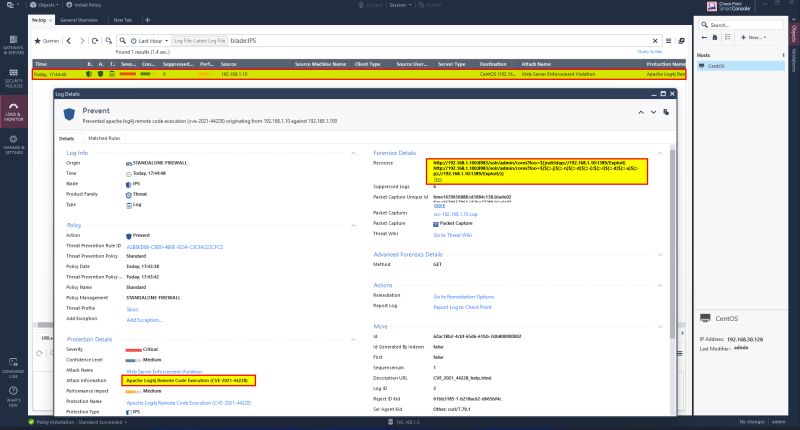Open the query options hamburger menu
The height and width of the screenshot is (430, 800).
pyautogui.click(x=668, y=41)
